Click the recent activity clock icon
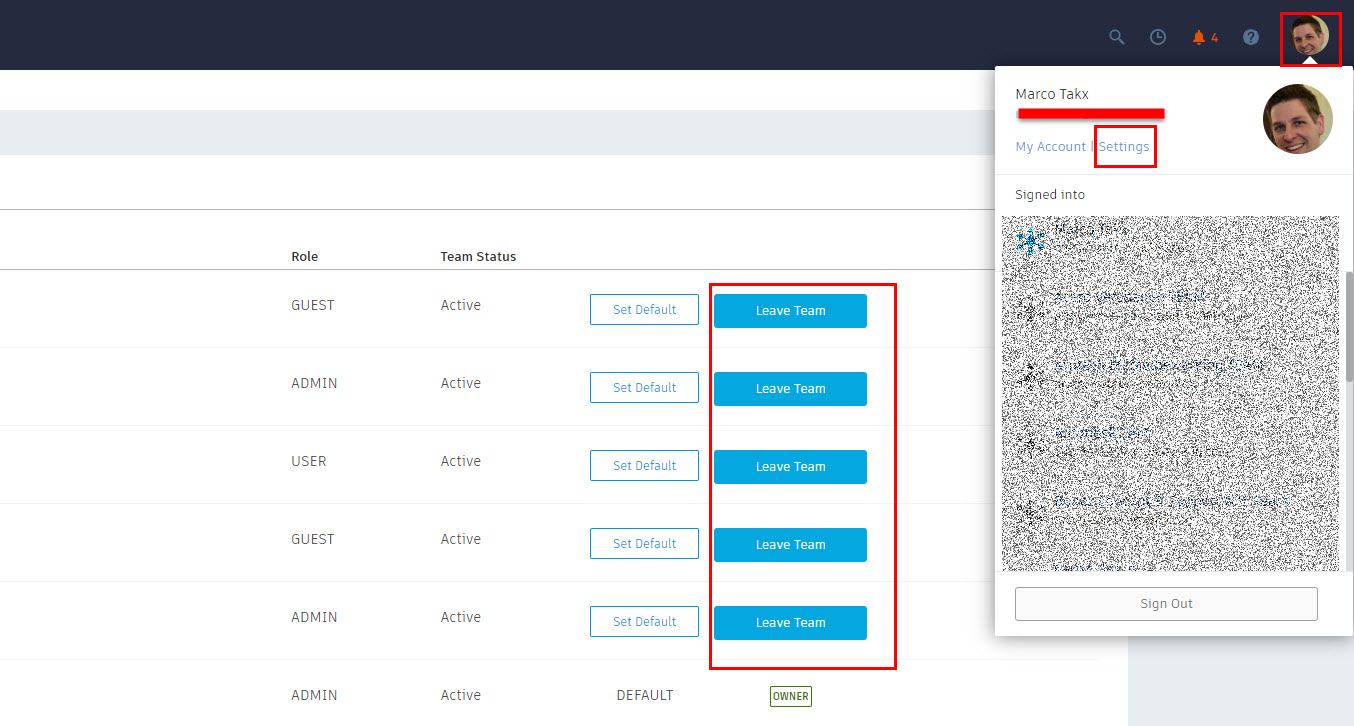This screenshot has width=1354, height=726. 1157,37
